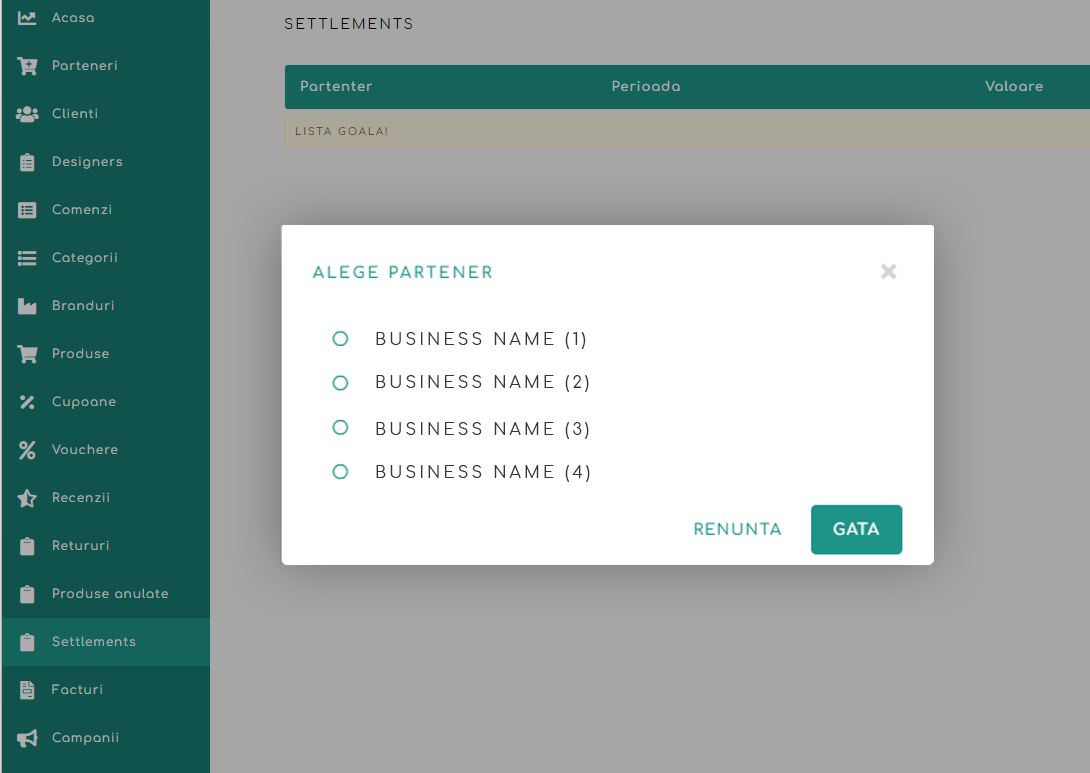
Task: Click the Companii megaphone icon
Action: pyautogui.click(x=27, y=738)
